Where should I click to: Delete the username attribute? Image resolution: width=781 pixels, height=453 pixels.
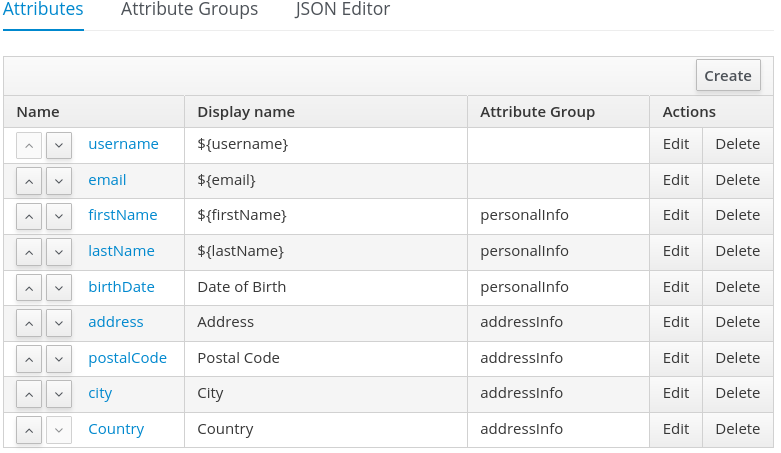(738, 144)
